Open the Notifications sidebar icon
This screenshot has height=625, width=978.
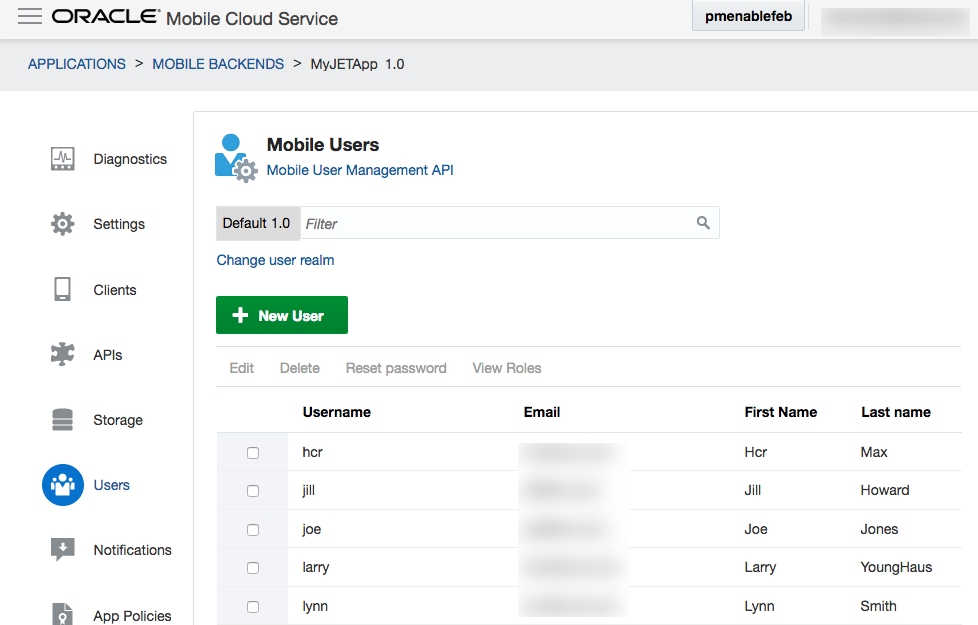pos(63,550)
